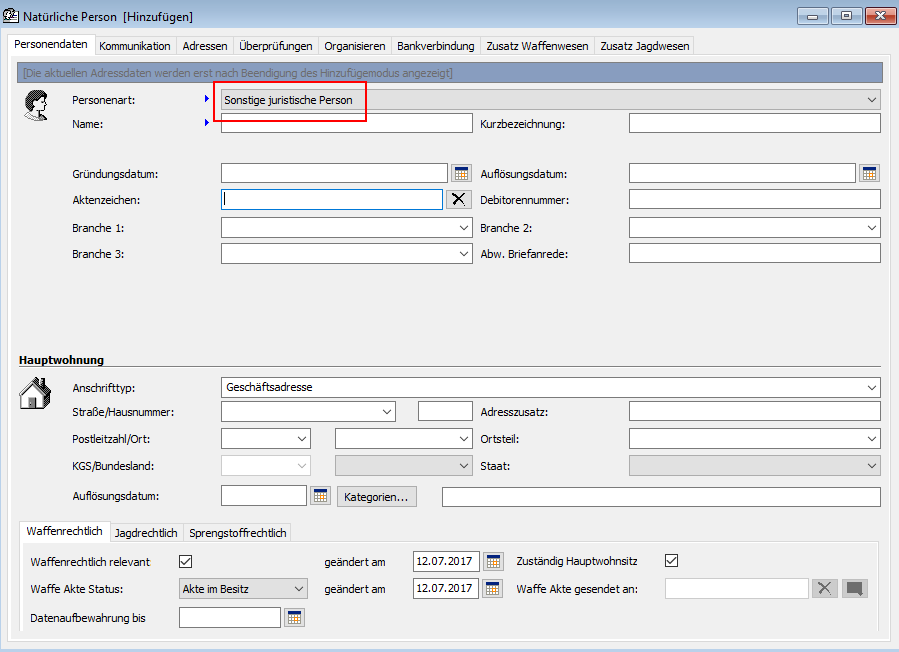Viewport: 899px width, 652px height.
Task: Open calendar beside Waffenrechtlich relevant date
Action: pyautogui.click(x=493, y=561)
